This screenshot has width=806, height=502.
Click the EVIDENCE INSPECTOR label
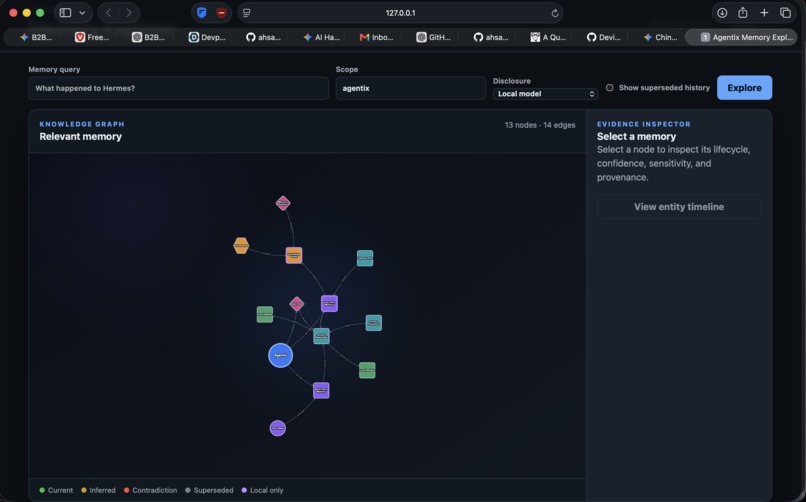(644, 124)
